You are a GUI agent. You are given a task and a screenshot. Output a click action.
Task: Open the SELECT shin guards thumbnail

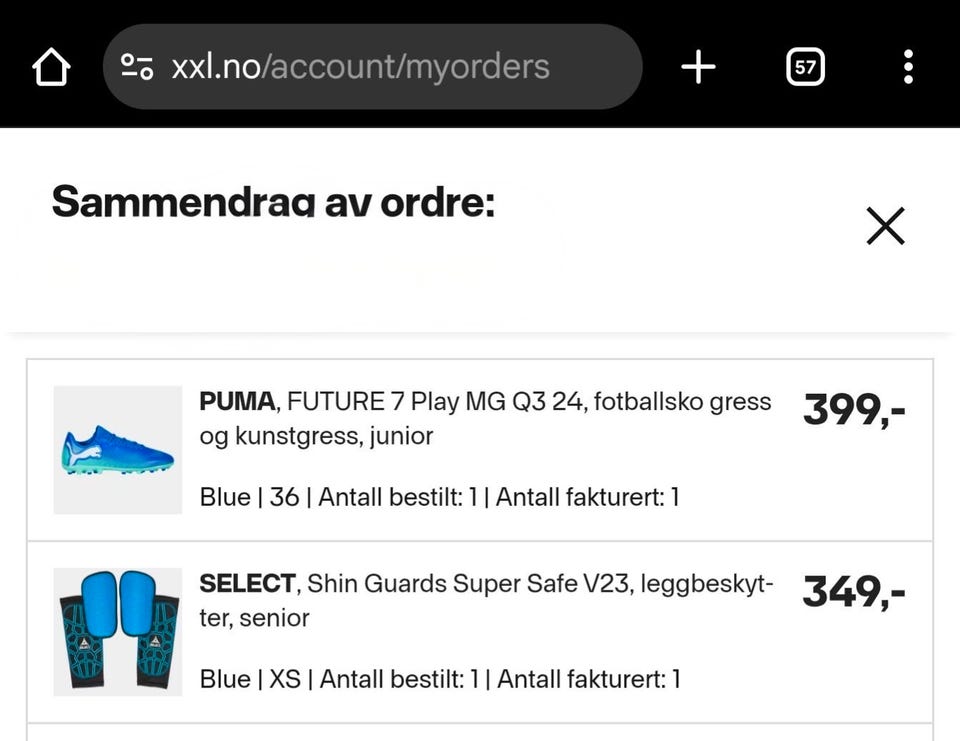coord(118,632)
